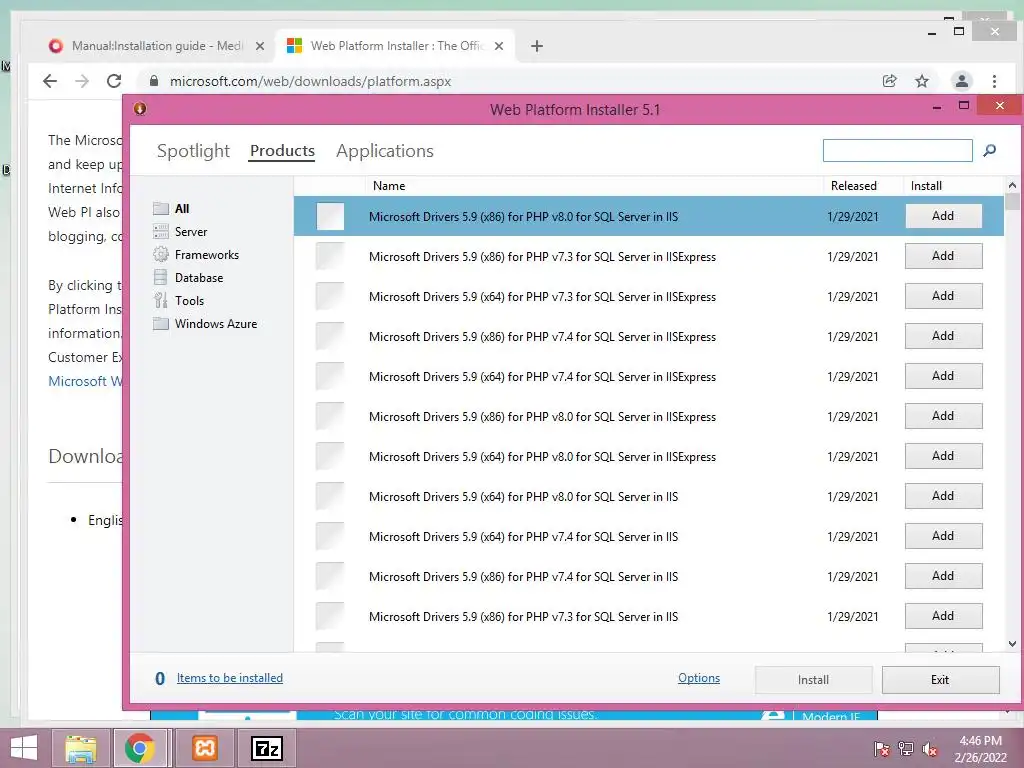This screenshot has width=1024, height=768.
Task: Open XAMPP from the taskbar
Action: 205,748
